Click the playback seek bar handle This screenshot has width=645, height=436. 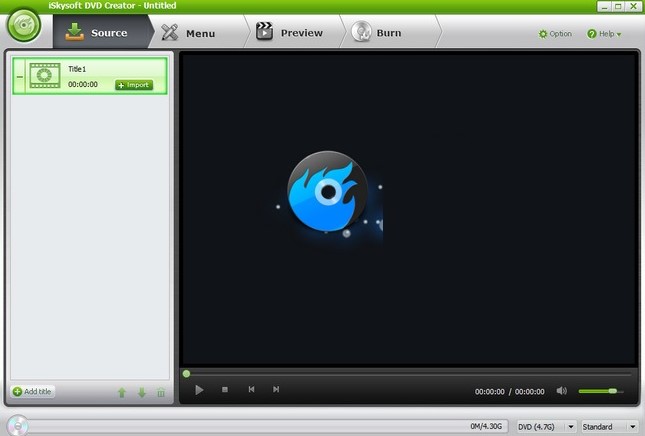click(186, 373)
